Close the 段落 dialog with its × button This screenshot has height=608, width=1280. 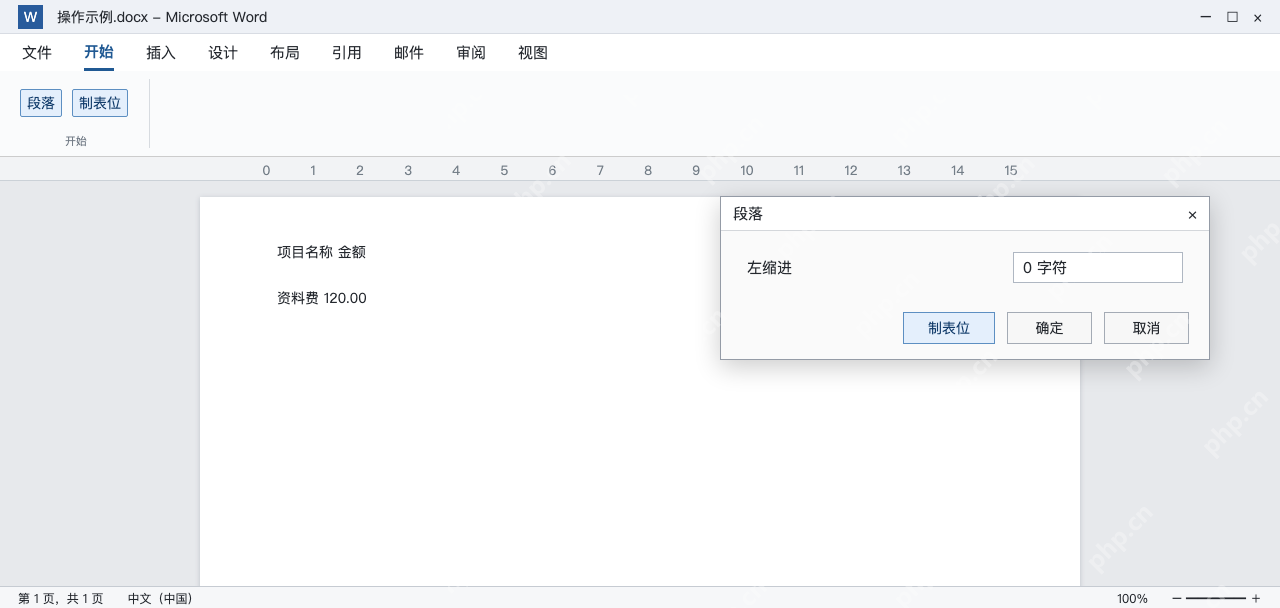pos(1192,215)
